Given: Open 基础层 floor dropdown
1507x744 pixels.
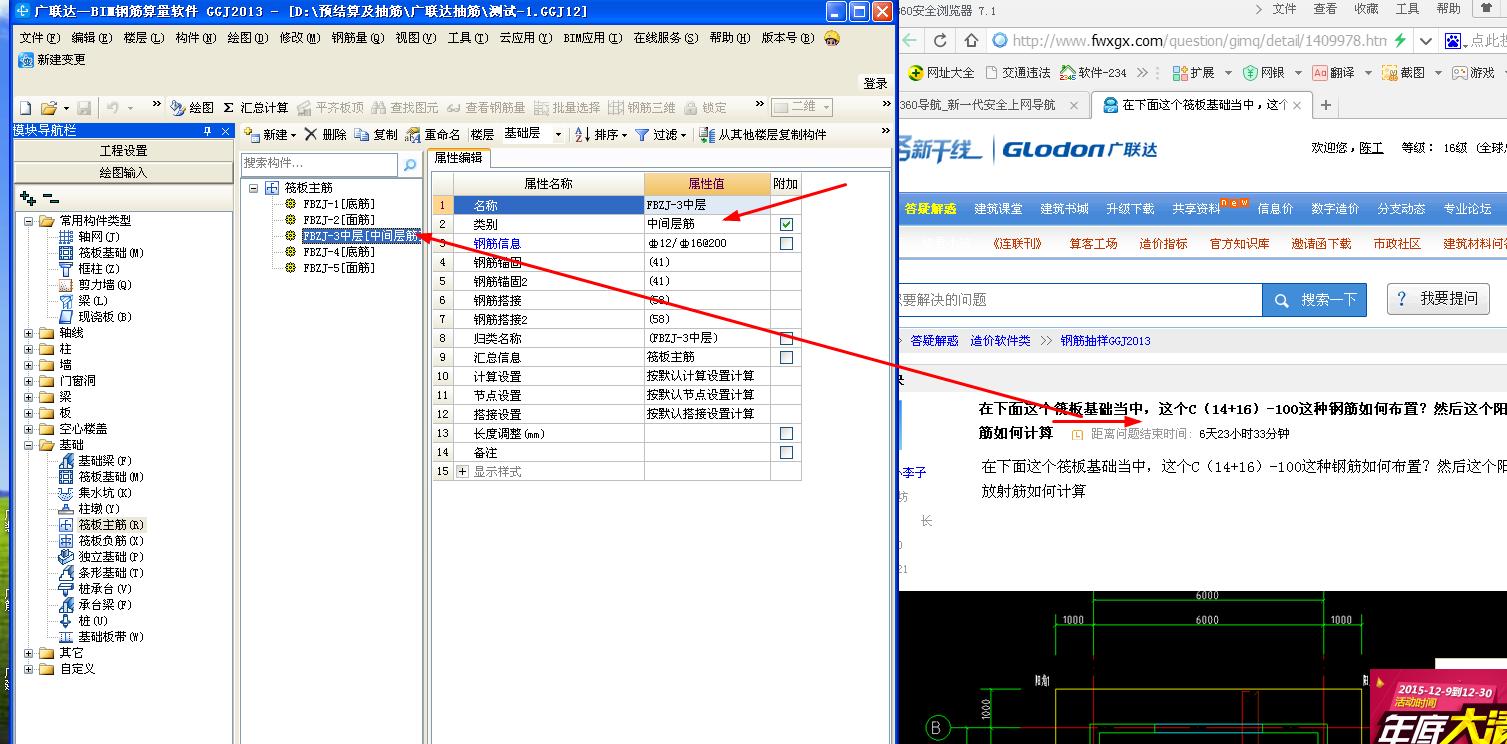Looking at the screenshot, I should 558,134.
